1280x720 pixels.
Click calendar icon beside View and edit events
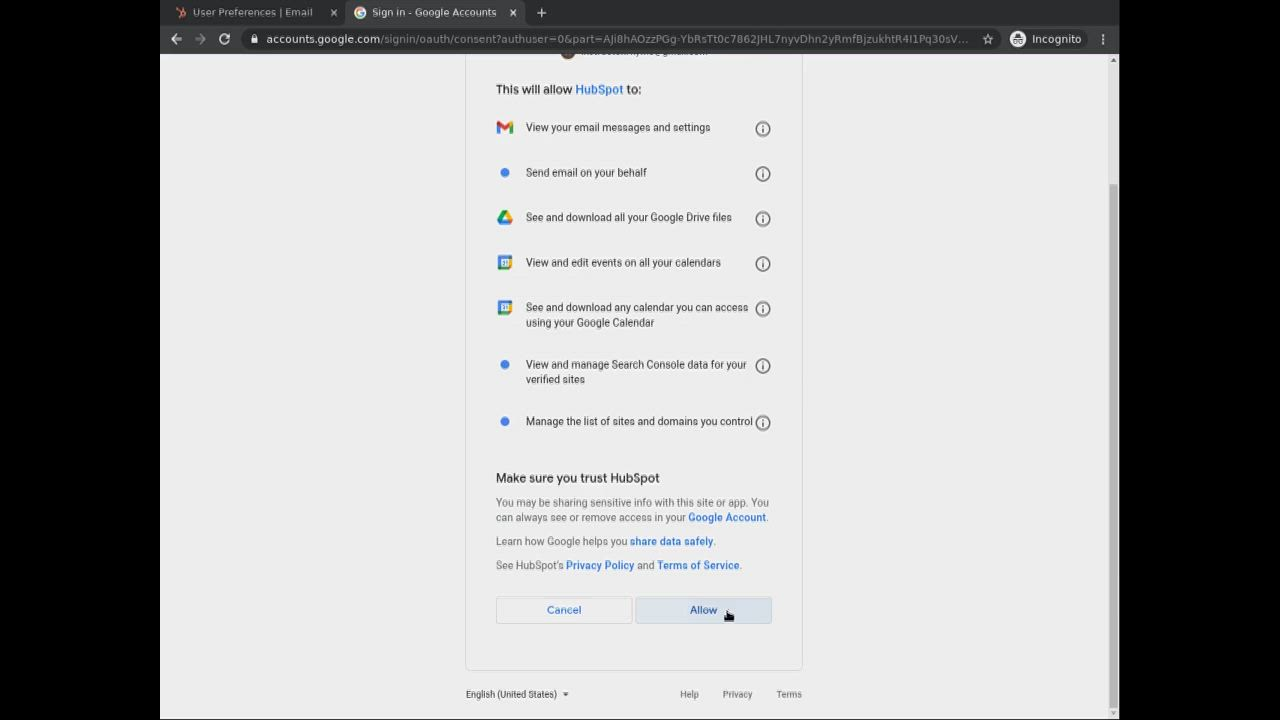coord(505,262)
